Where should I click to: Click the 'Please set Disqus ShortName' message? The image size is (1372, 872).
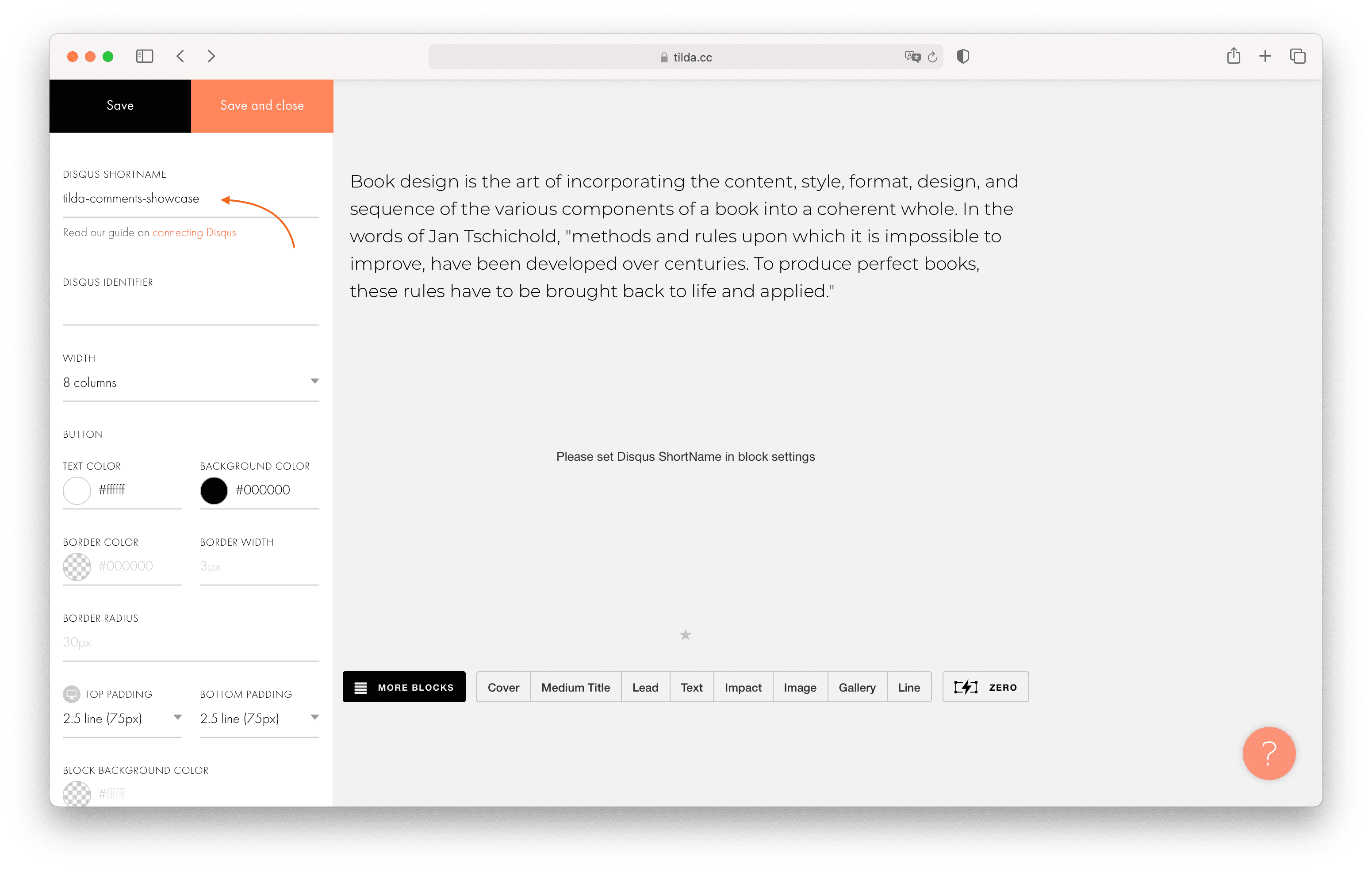tap(686, 457)
